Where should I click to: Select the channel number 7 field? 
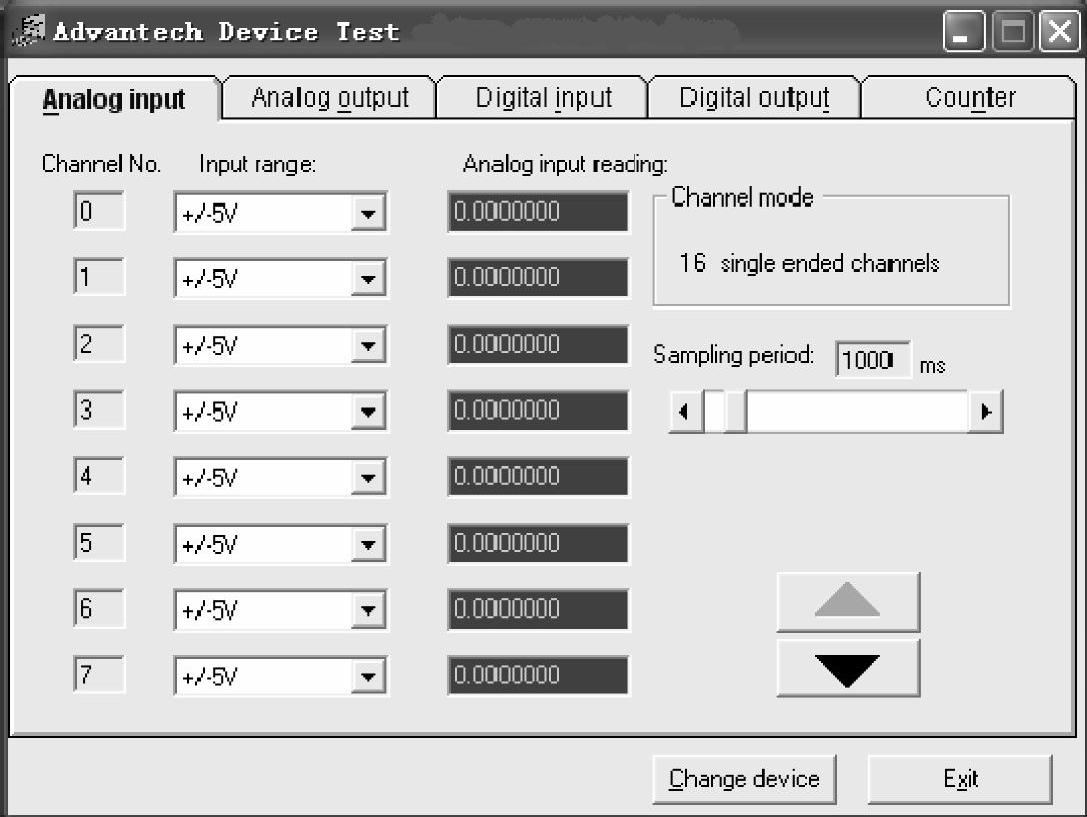tap(99, 675)
